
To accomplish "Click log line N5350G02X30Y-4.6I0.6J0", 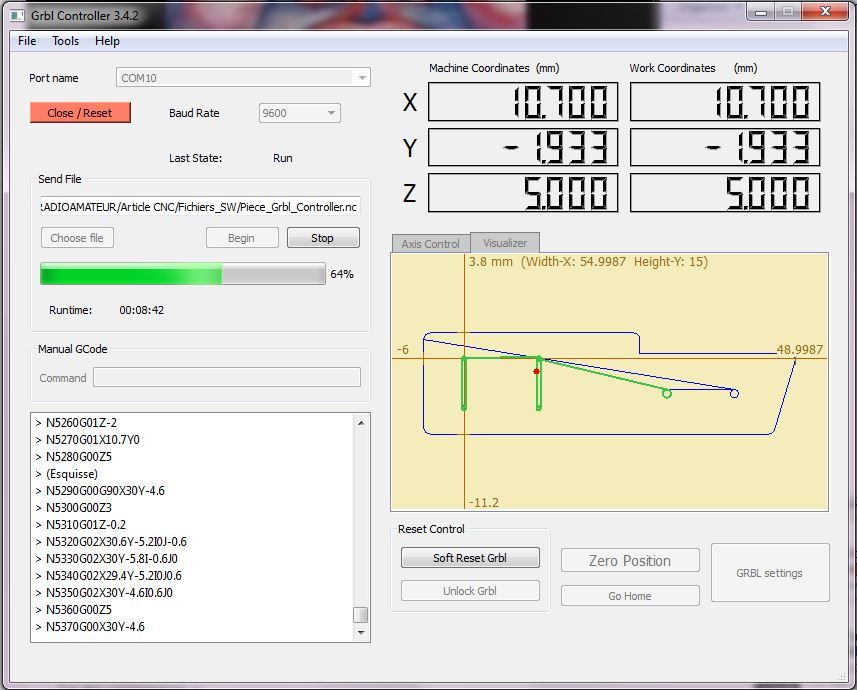I will pyautogui.click(x=109, y=592).
